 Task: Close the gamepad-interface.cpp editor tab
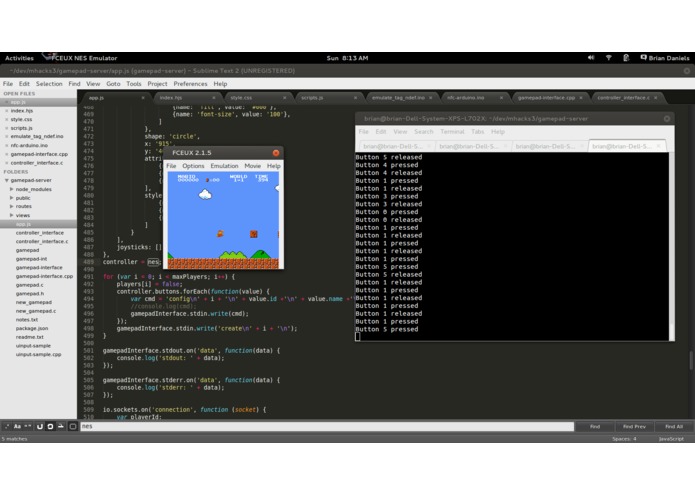click(x=581, y=98)
